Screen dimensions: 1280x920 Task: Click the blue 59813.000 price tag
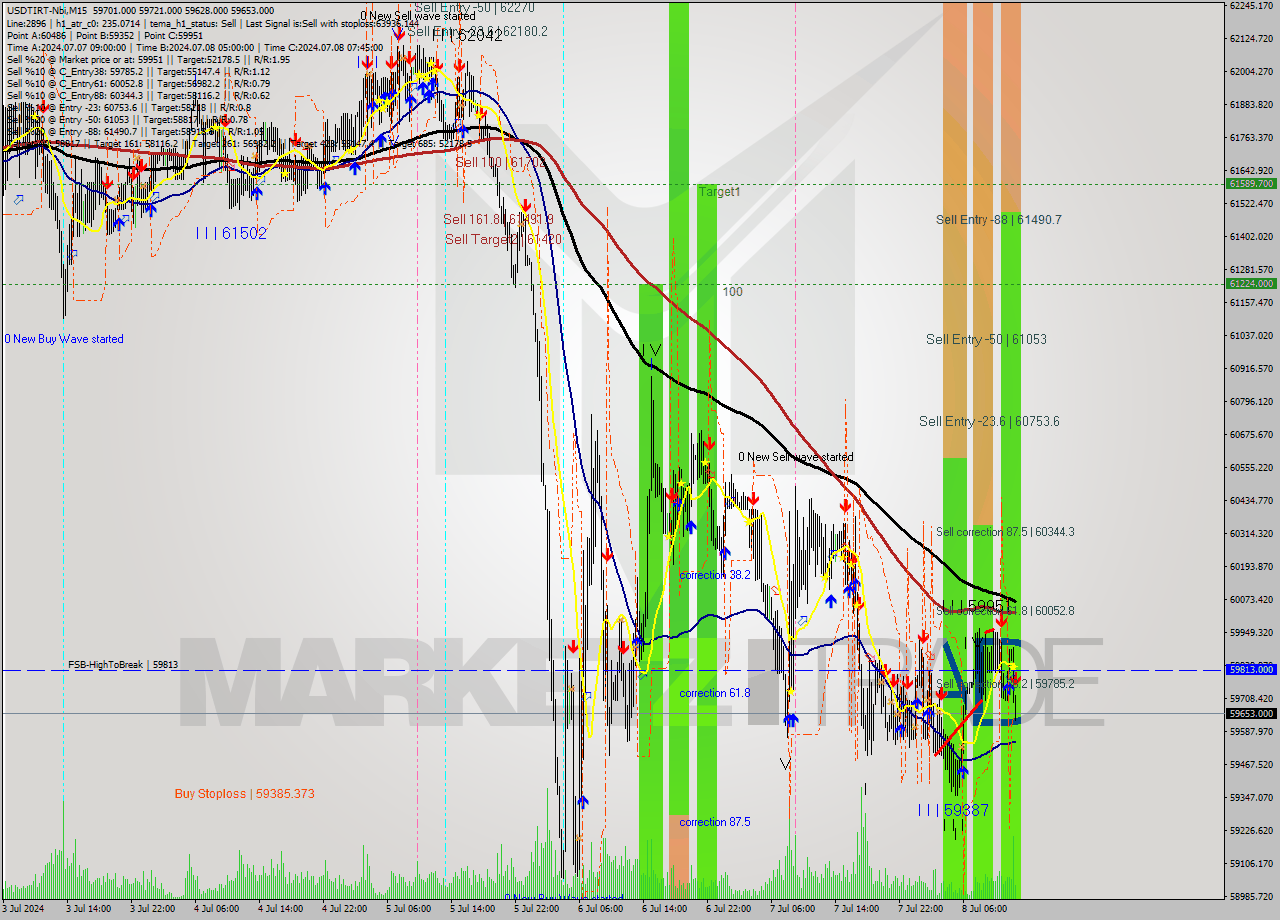[x=1251, y=670]
